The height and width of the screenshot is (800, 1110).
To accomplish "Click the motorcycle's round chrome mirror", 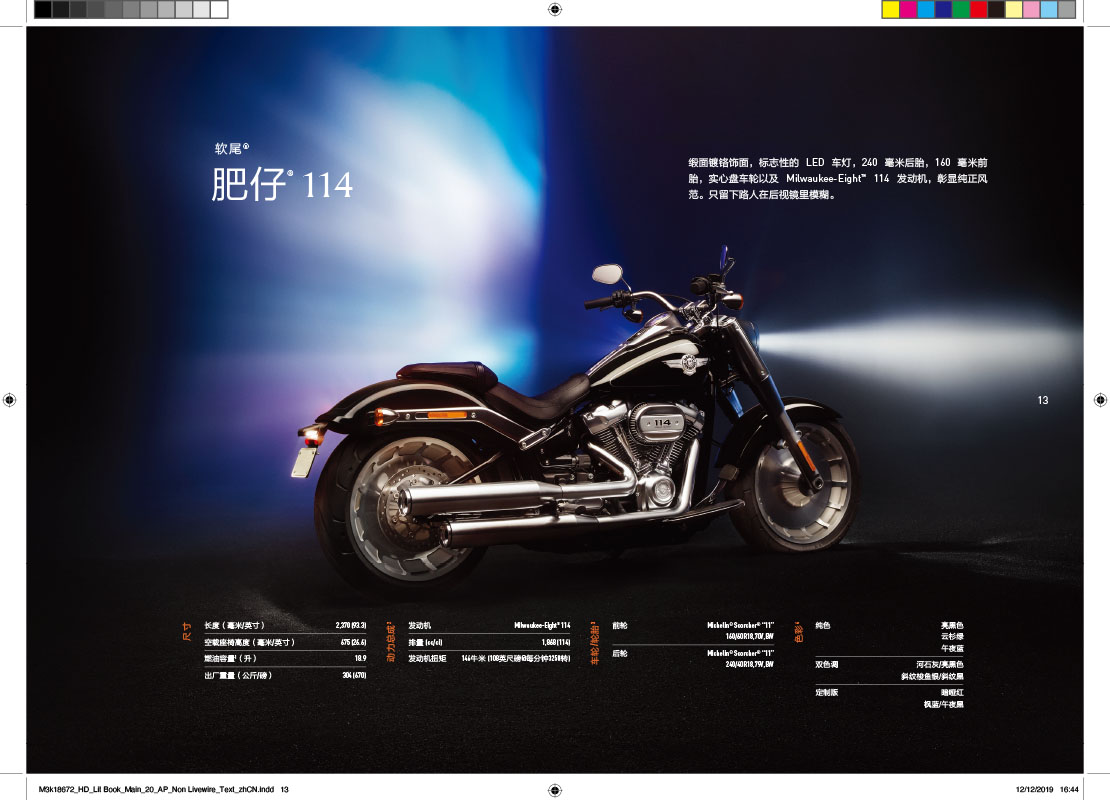I will pyautogui.click(x=607, y=273).
